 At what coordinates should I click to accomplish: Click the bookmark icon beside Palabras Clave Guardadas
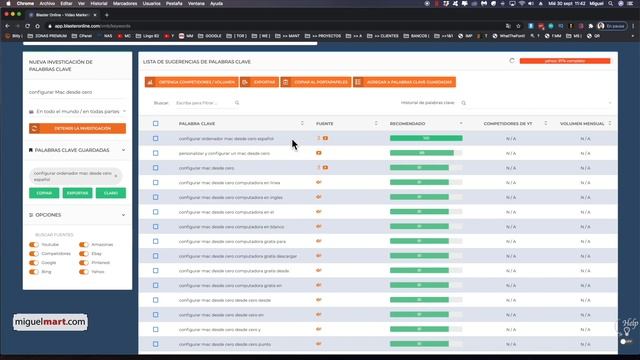[x=31, y=150]
